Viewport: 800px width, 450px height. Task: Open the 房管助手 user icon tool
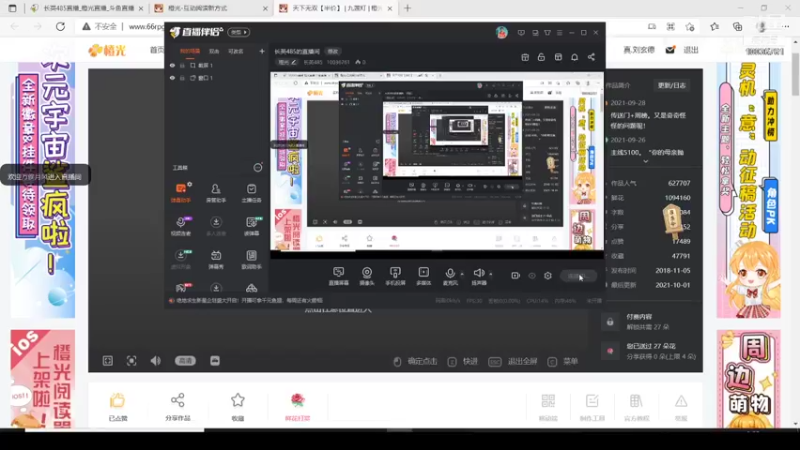tap(216, 193)
